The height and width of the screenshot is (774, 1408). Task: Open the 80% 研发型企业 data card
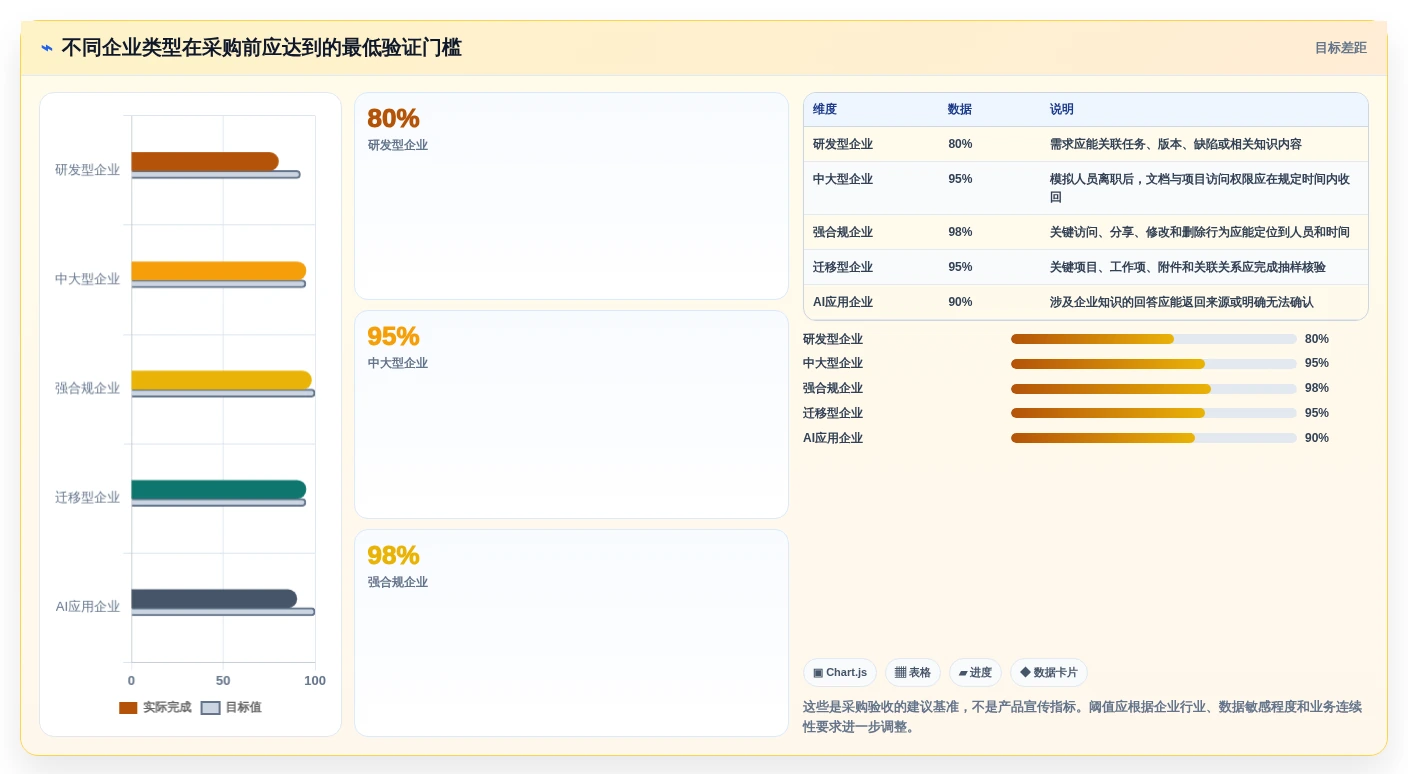click(571, 196)
